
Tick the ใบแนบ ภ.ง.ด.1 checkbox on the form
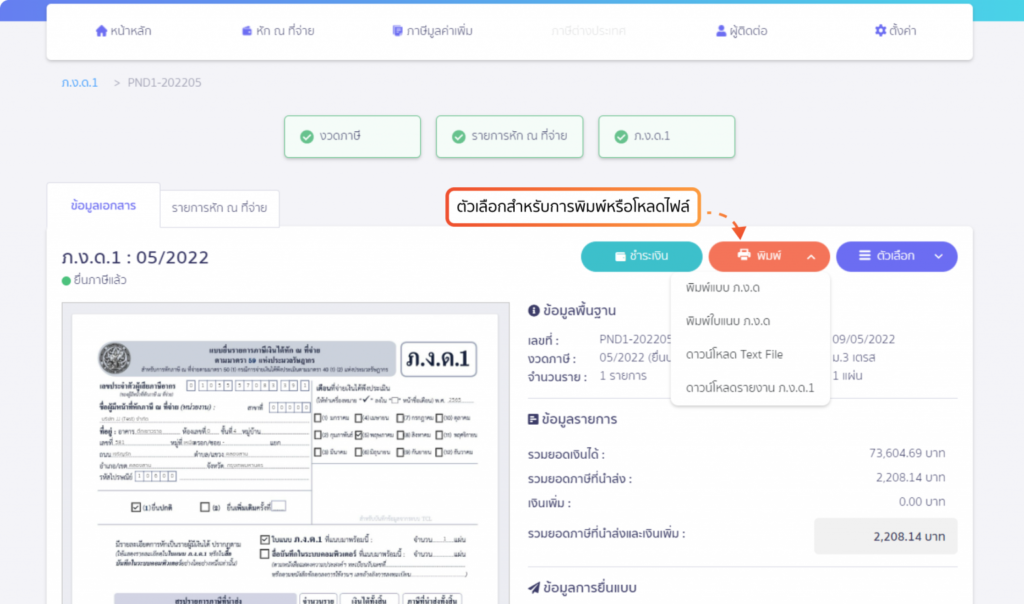[x=264, y=539]
